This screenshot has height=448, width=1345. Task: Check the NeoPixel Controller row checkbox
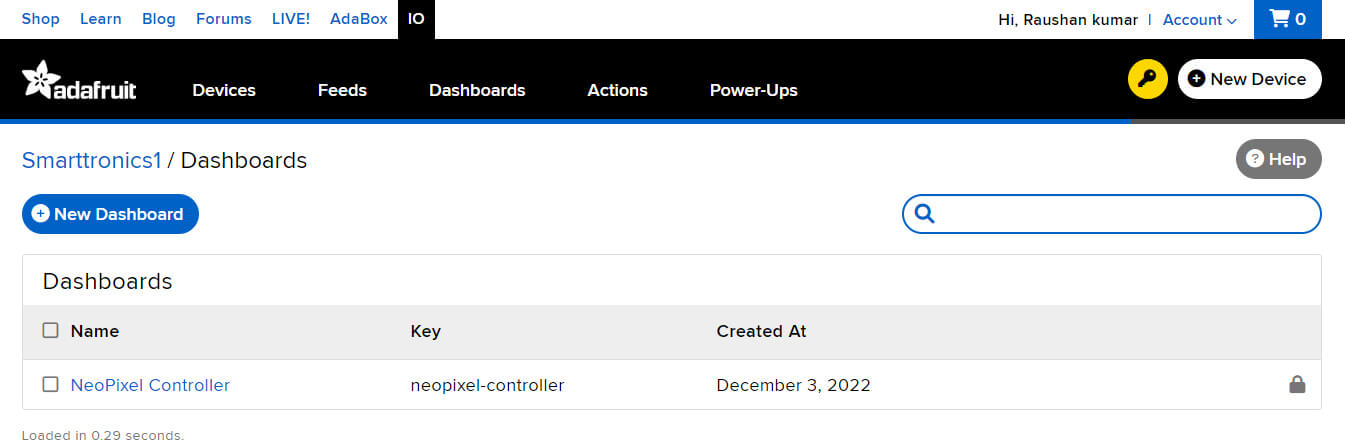[x=51, y=385]
